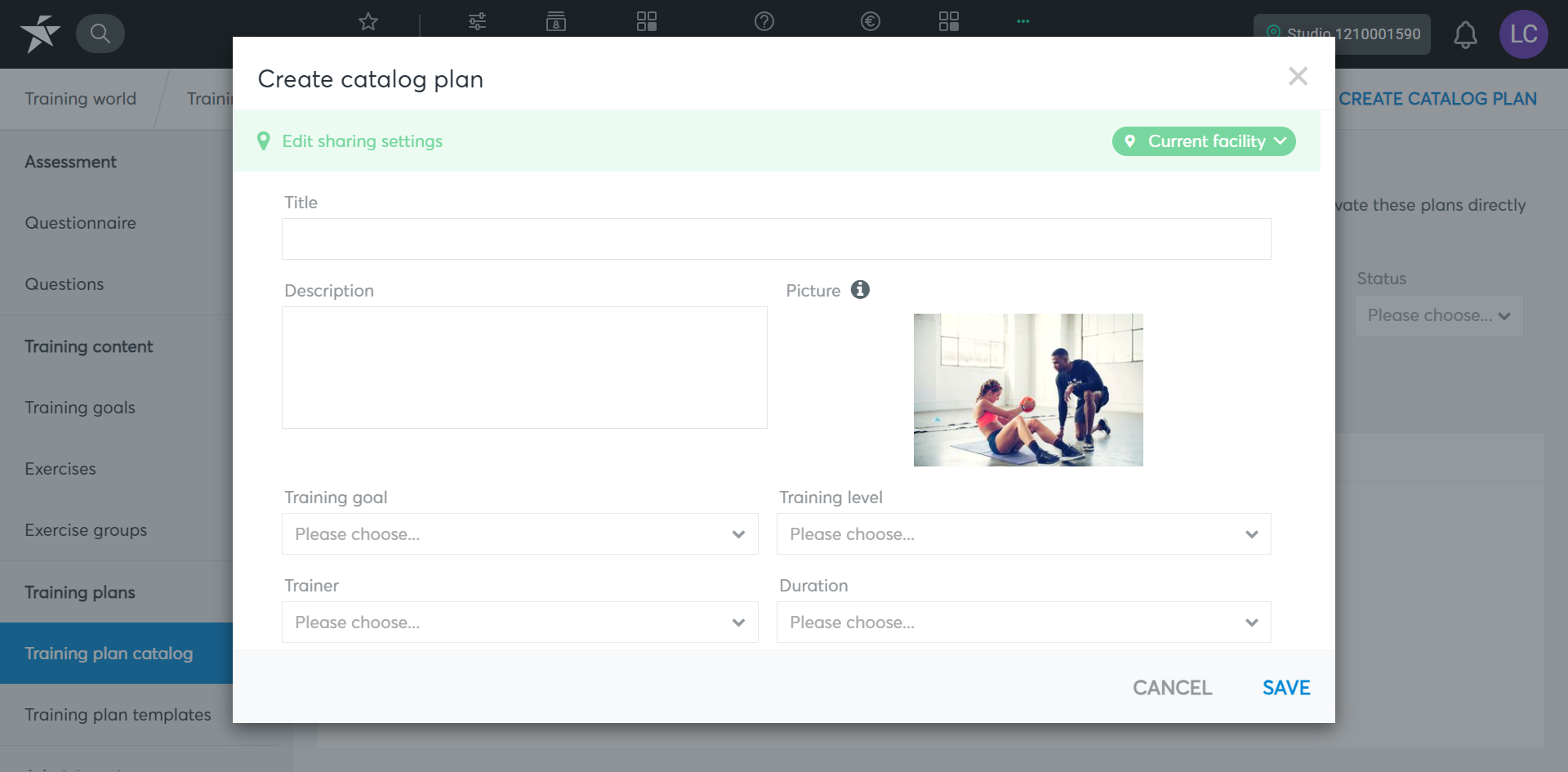Select Questionnaire in sidebar
The width and height of the screenshot is (1568, 772).
pos(80,223)
